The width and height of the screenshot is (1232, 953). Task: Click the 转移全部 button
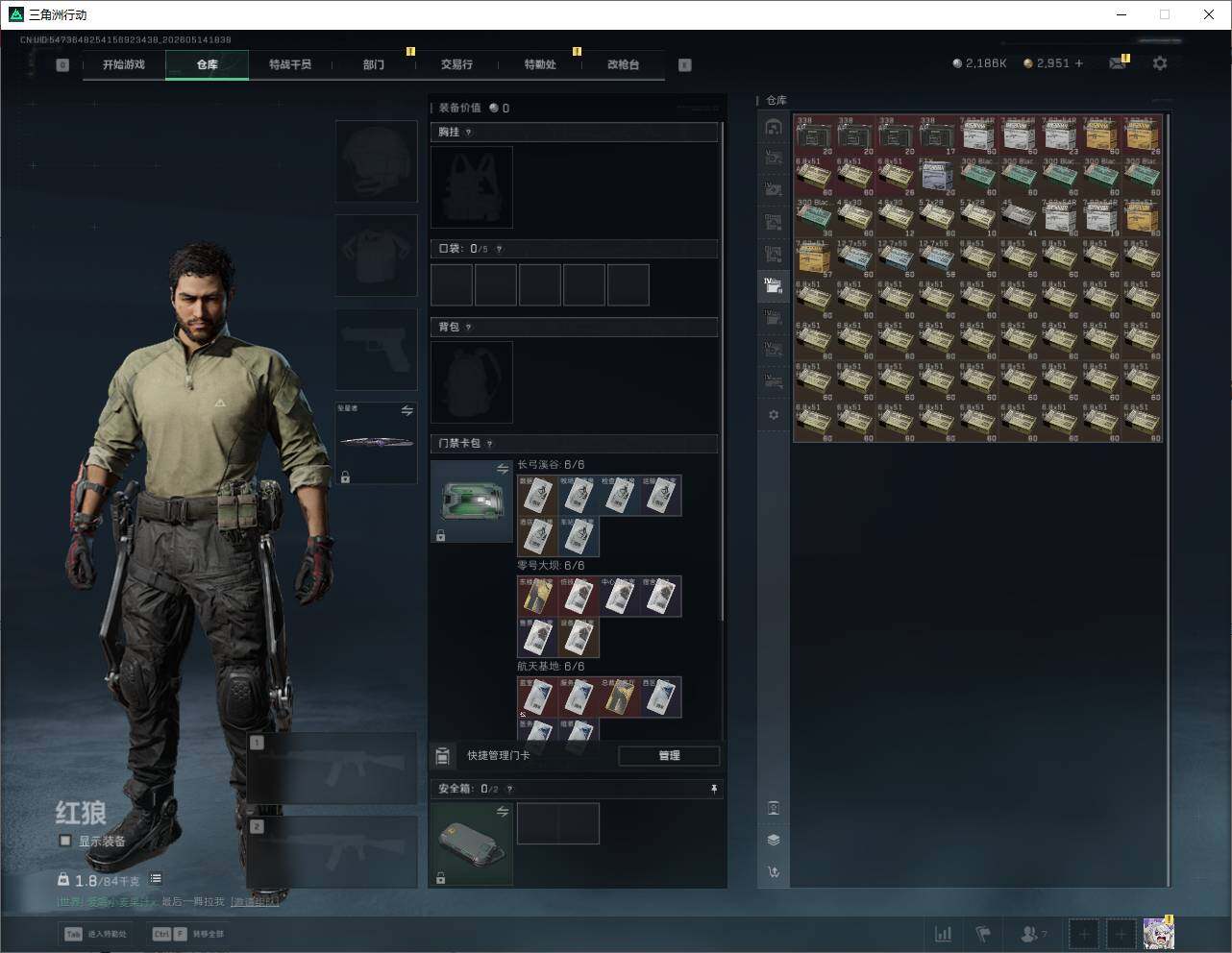pos(188,934)
